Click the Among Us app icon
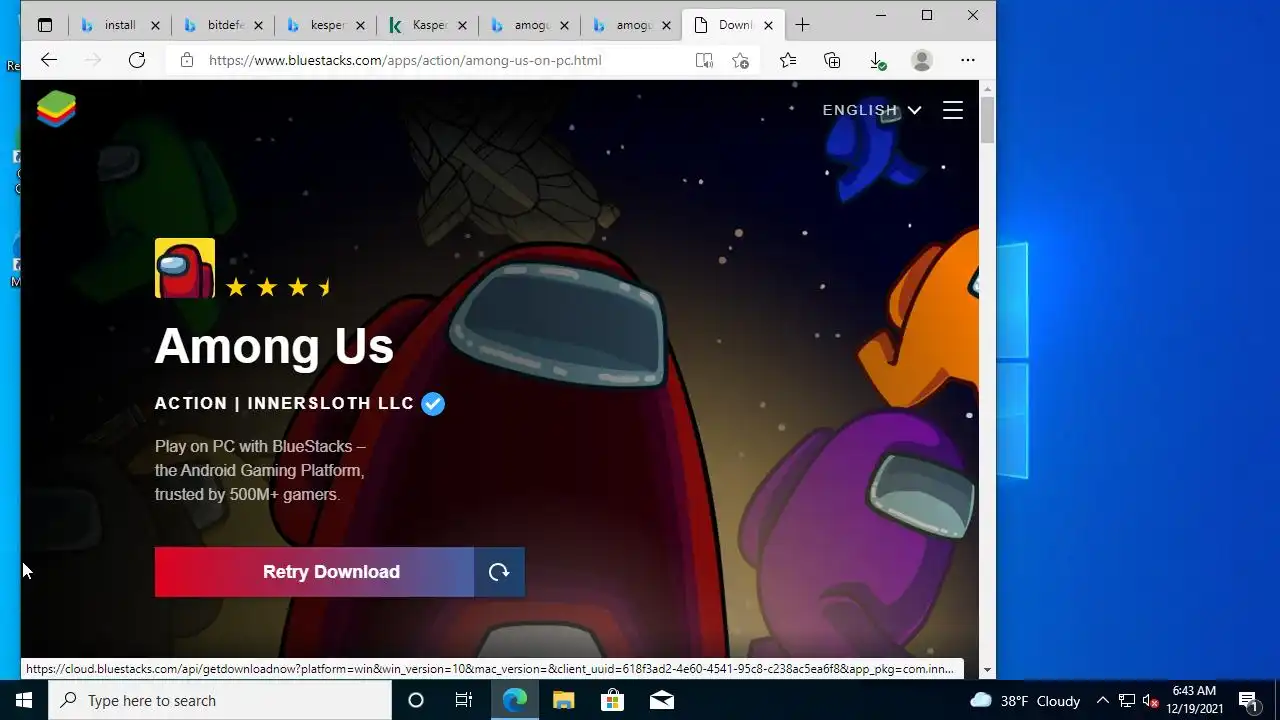 coord(185,268)
